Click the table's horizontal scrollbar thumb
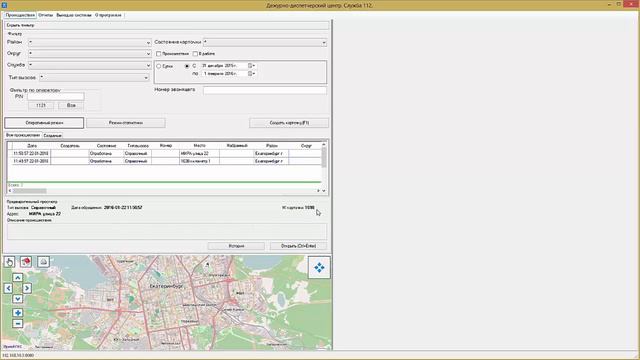 pyautogui.click(x=29, y=191)
